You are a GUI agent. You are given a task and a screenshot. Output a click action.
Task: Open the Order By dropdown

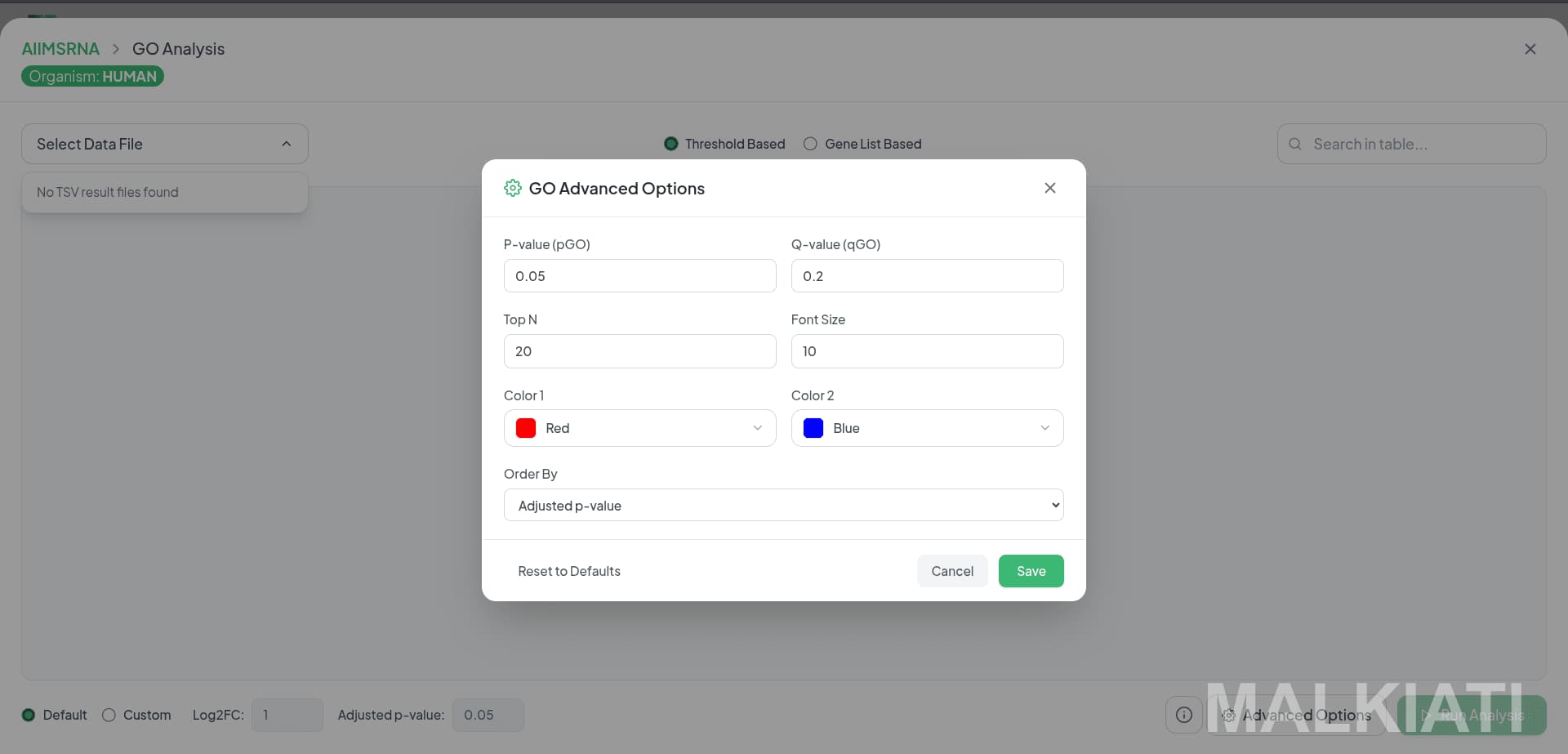[x=784, y=505]
